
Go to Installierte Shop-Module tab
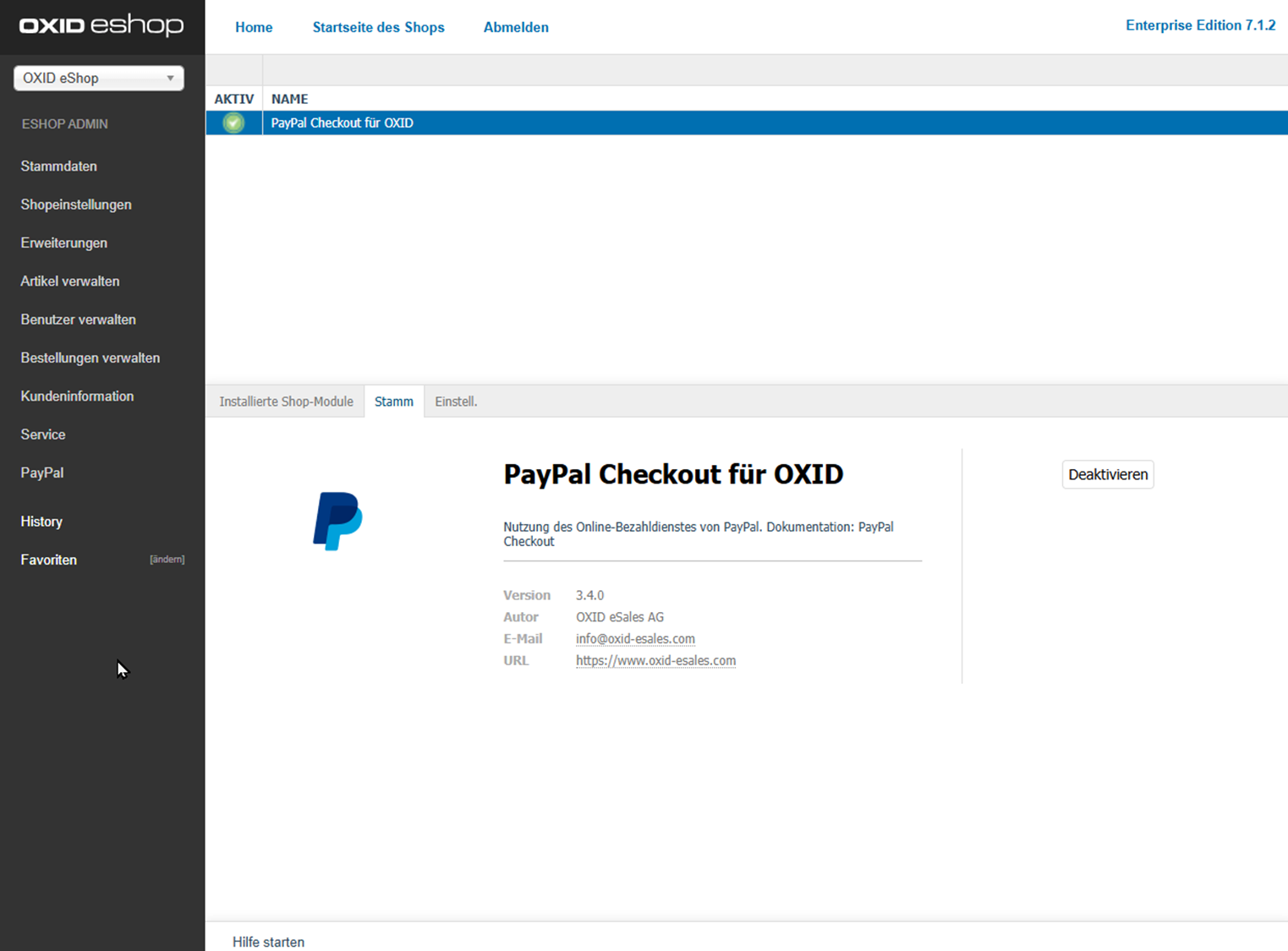(286, 402)
